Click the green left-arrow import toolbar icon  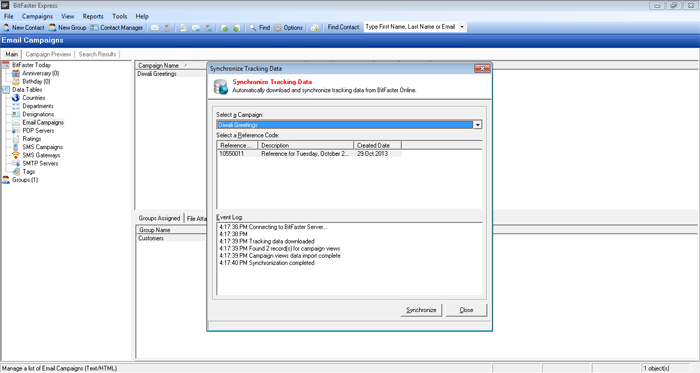click(237, 28)
